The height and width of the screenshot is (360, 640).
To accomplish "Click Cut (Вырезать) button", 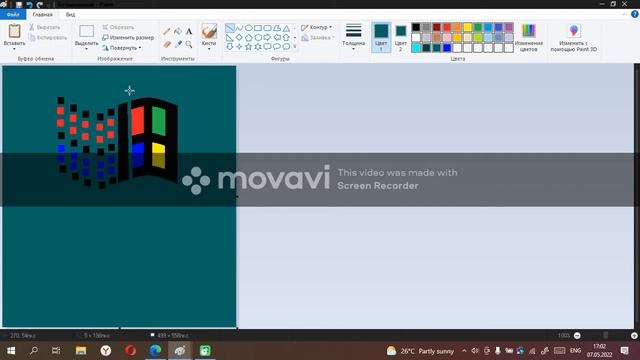I will [x=44, y=27].
